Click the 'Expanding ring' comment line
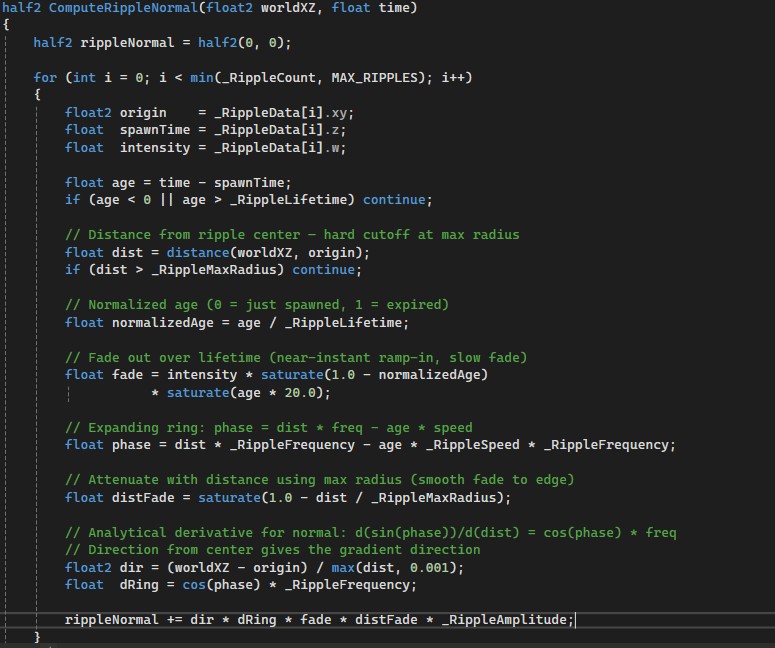The width and height of the screenshot is (775, 648). [269, 428]
